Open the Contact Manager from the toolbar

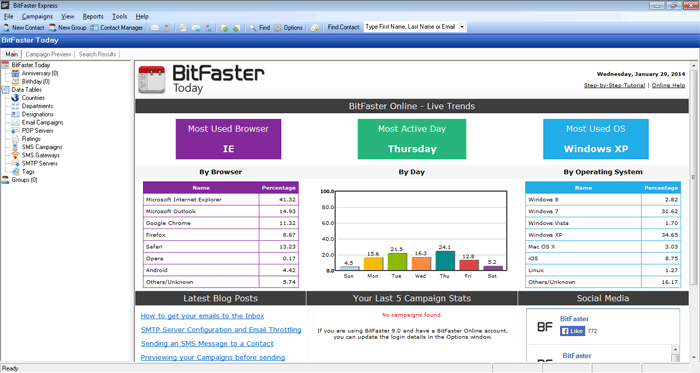(117, 28)
